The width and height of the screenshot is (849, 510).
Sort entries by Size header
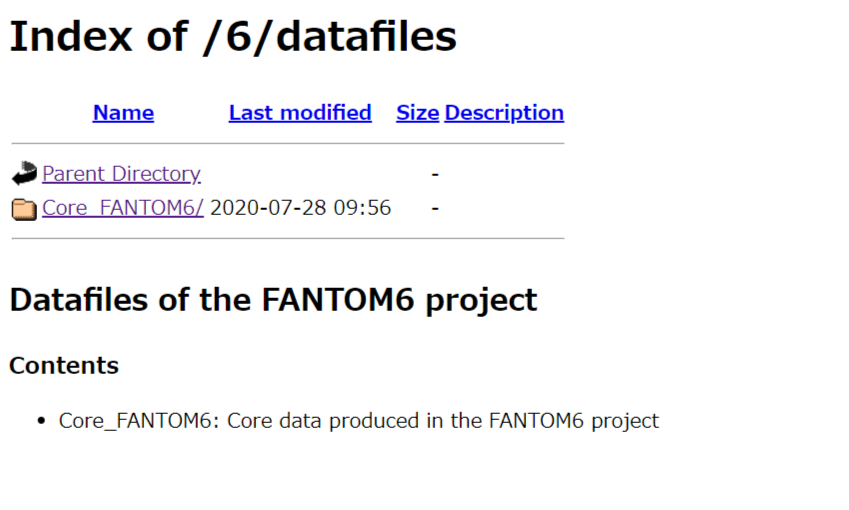pyautogui.click(x=417, y=113)
